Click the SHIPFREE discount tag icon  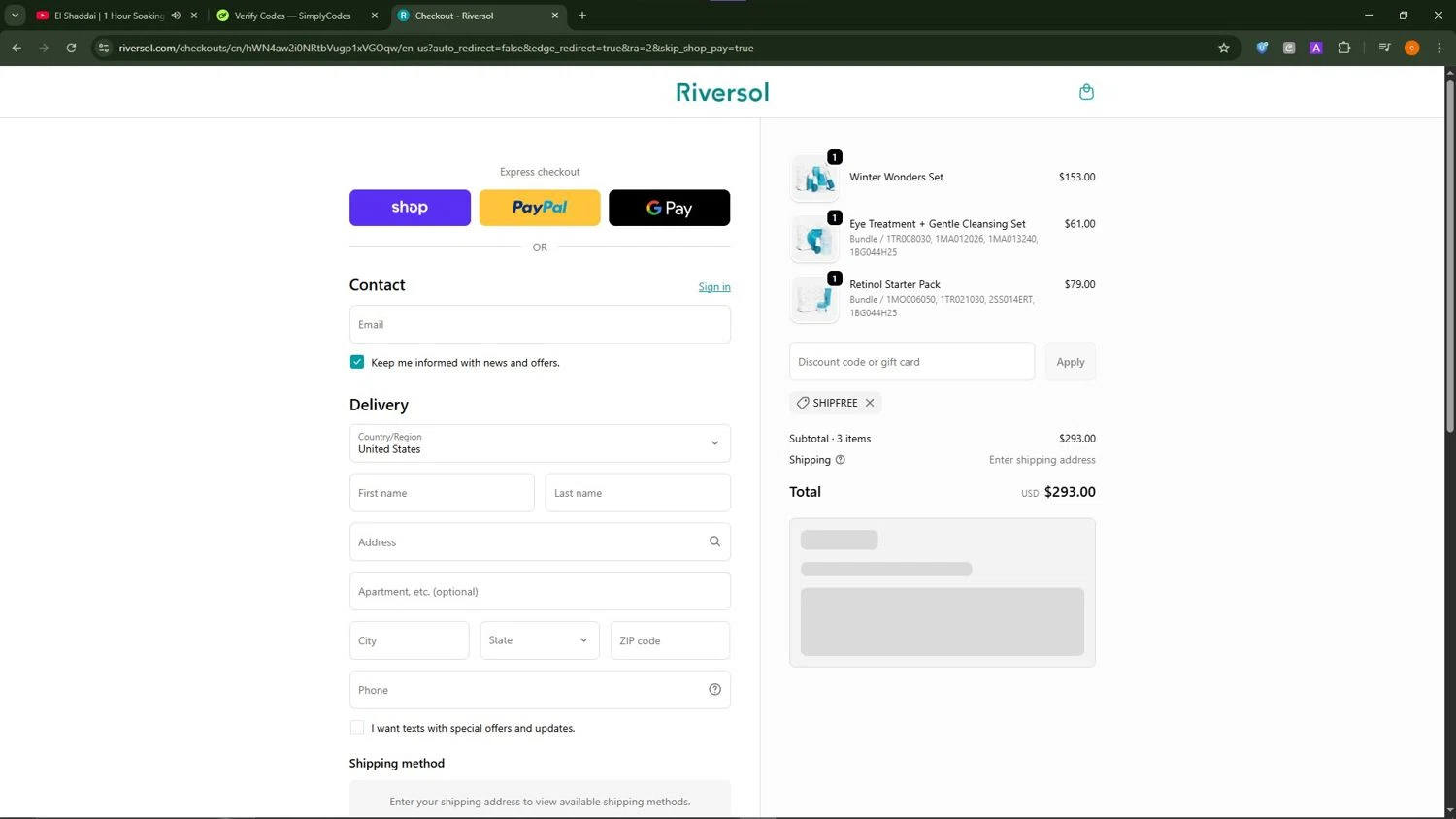(x=803, y=403)
